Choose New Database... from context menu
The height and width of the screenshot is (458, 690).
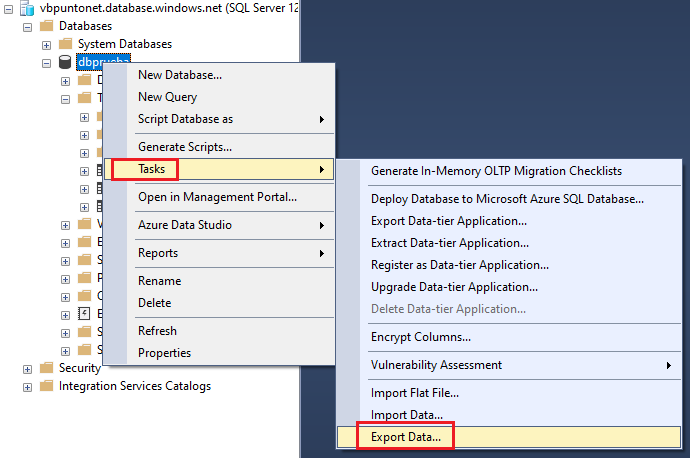click(219, 75)
